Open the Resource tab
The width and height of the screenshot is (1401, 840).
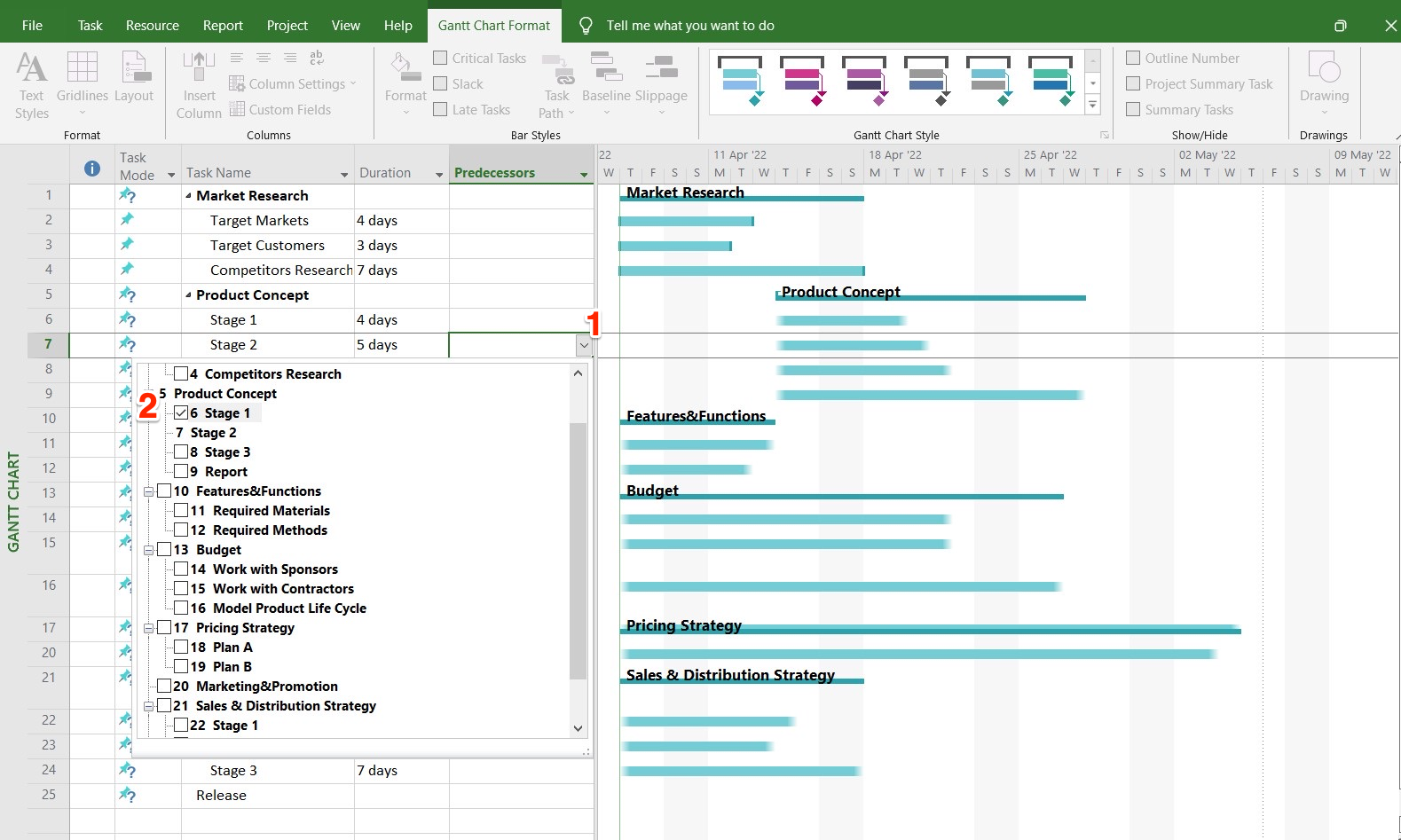click(152, 26)
